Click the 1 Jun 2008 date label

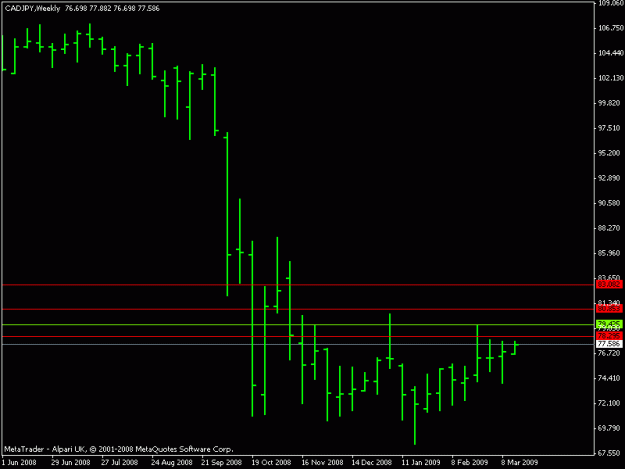point(19,463)
